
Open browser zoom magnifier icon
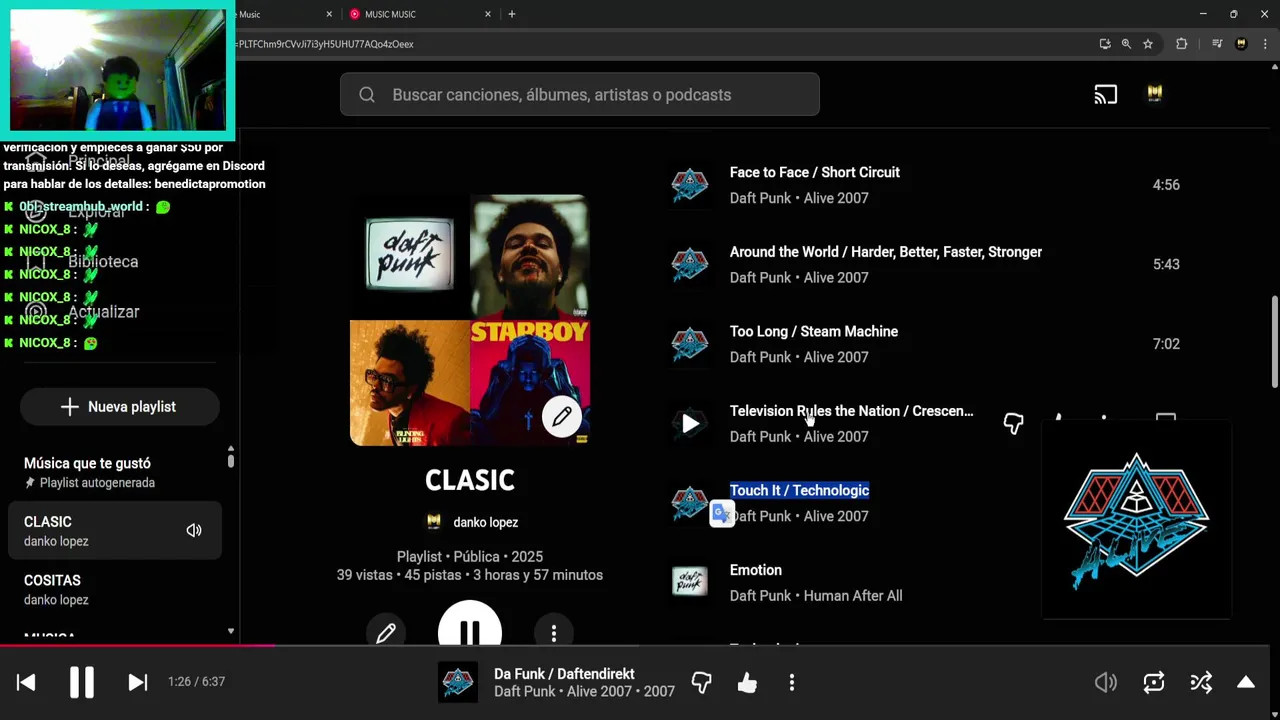point(1126,44)
